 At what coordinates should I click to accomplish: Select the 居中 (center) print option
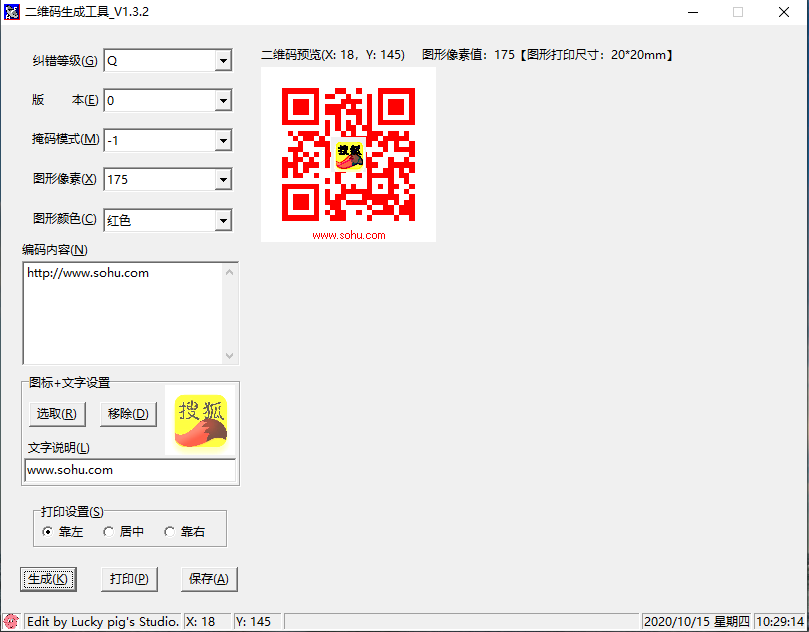[x=109, y=532]
